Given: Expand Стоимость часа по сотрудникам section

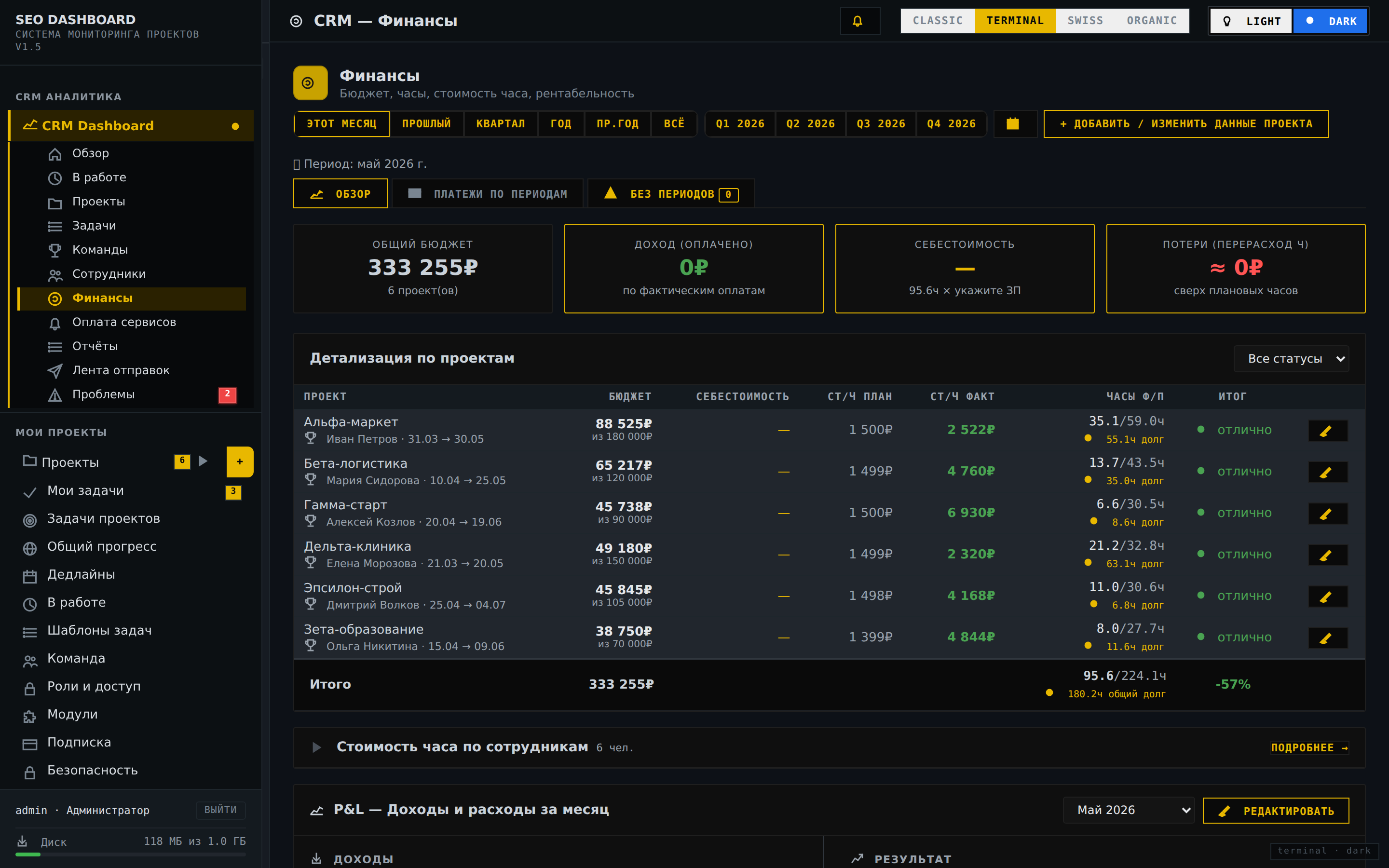Looking at the screenshot, I should [316, 747].
